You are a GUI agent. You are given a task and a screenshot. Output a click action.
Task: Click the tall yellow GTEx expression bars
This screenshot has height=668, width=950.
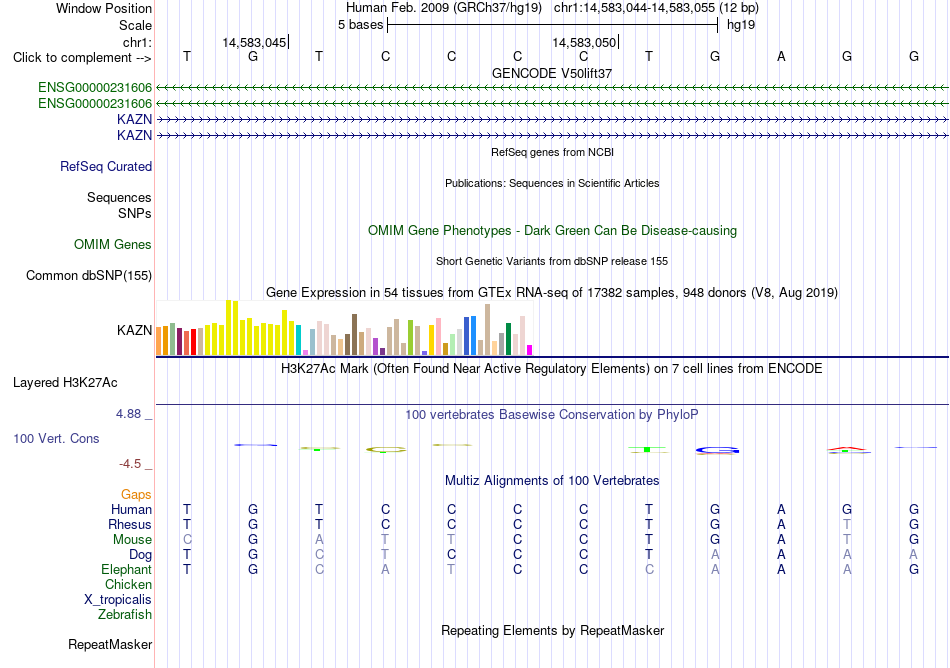(x=232, y=327)
